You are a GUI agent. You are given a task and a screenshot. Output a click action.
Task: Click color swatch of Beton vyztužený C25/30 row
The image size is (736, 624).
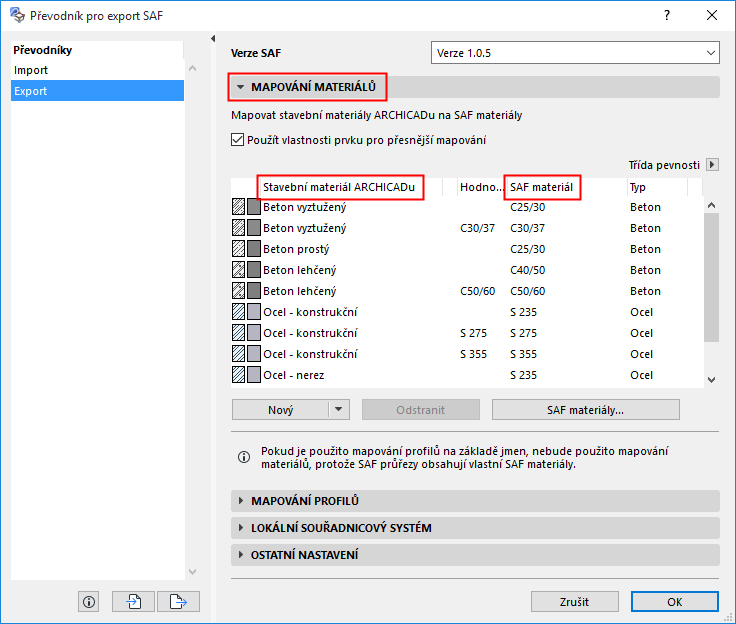[253, 207]
